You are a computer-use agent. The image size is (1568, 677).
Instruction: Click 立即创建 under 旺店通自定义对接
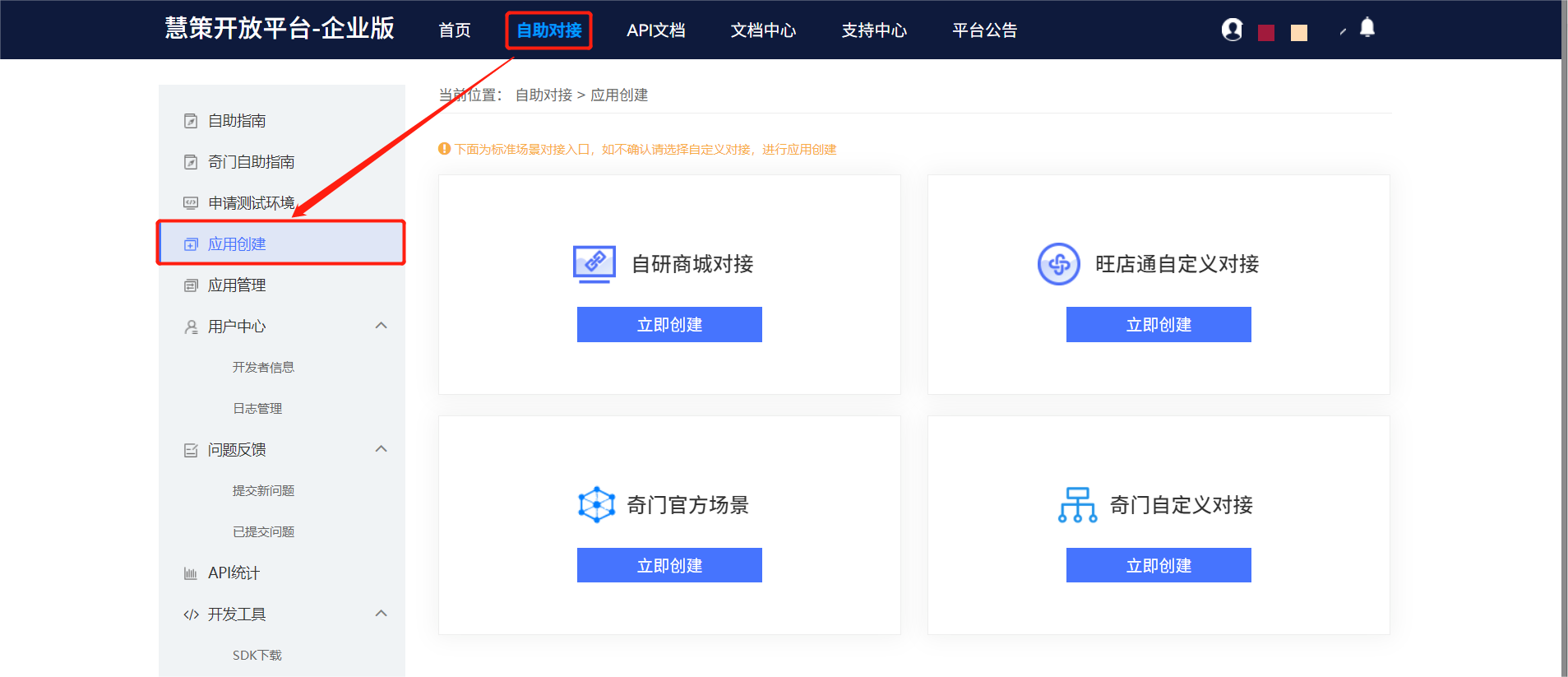(1159, 325)
